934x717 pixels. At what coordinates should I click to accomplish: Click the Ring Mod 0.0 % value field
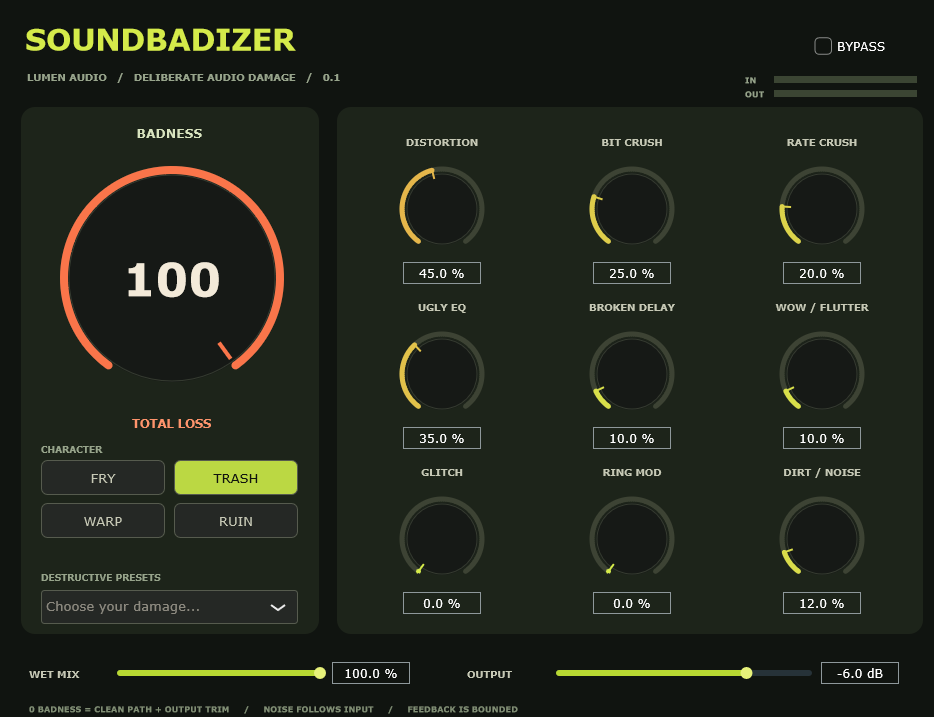click(x=631, y=603)
